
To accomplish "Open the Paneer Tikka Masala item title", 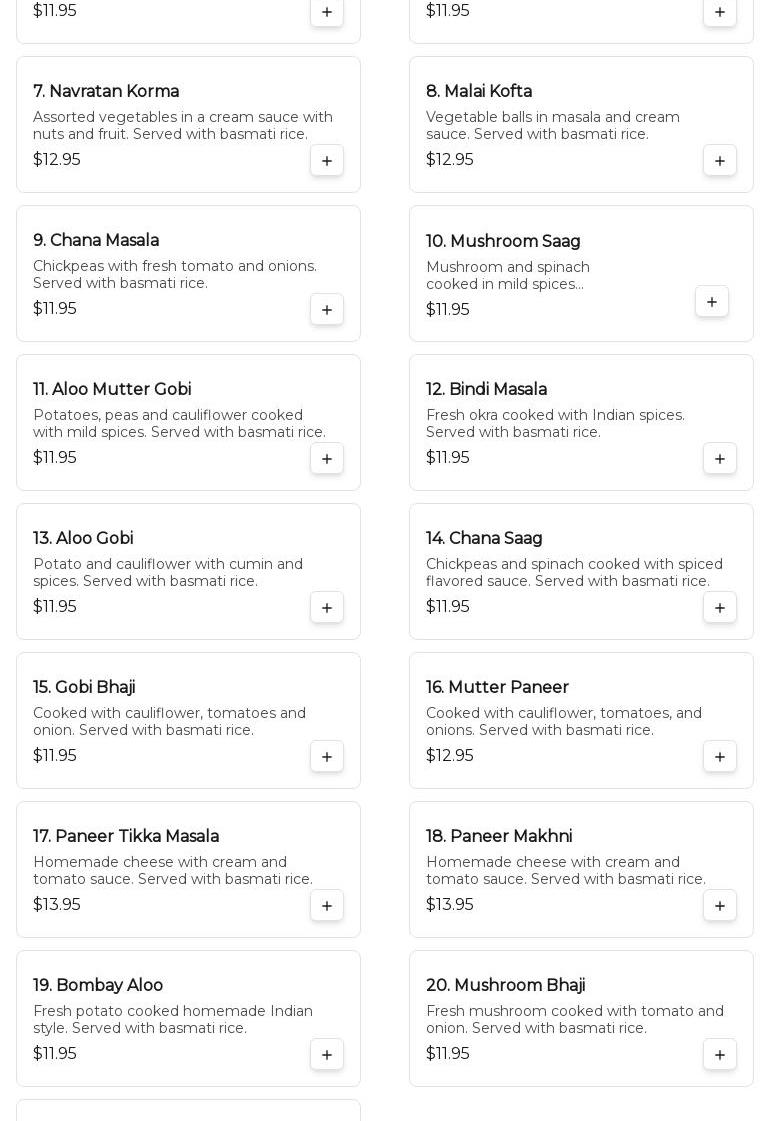I will pyautogui.click(x=126, y=836).
